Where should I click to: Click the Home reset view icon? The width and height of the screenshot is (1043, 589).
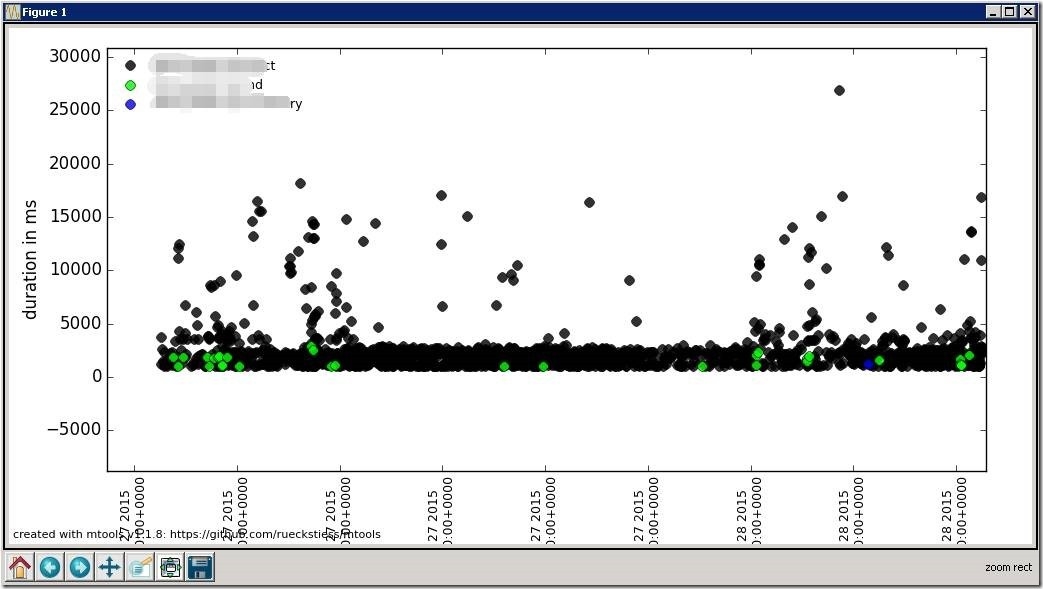pos(19,568)
